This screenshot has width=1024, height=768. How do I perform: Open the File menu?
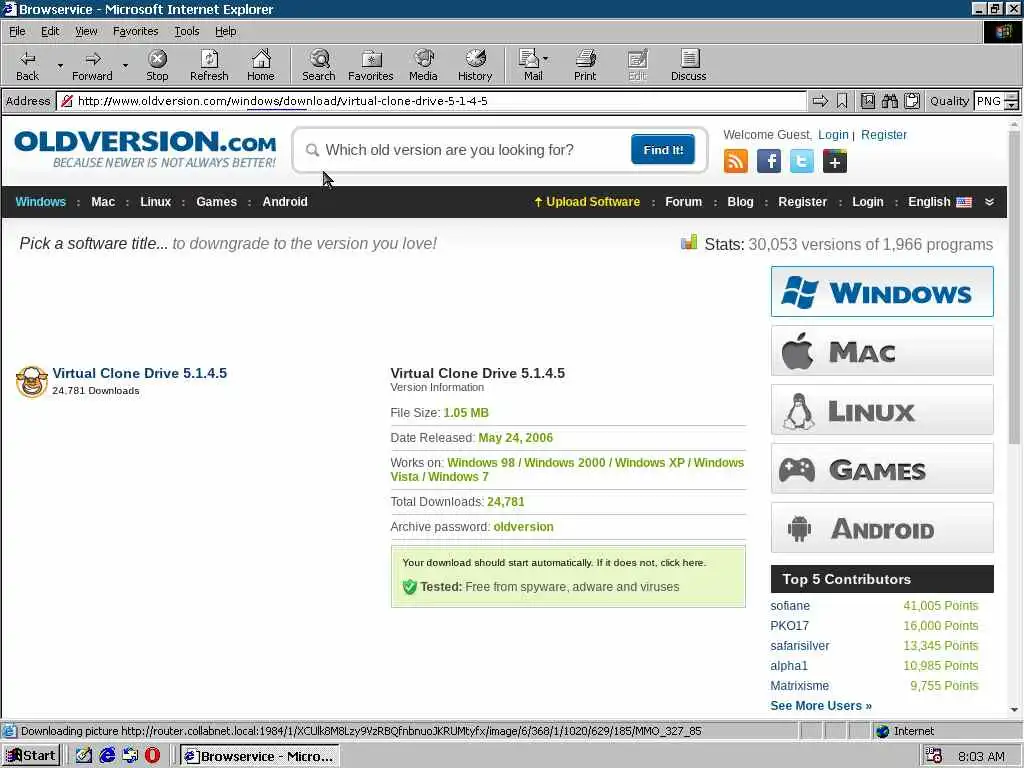click(17, 31)
